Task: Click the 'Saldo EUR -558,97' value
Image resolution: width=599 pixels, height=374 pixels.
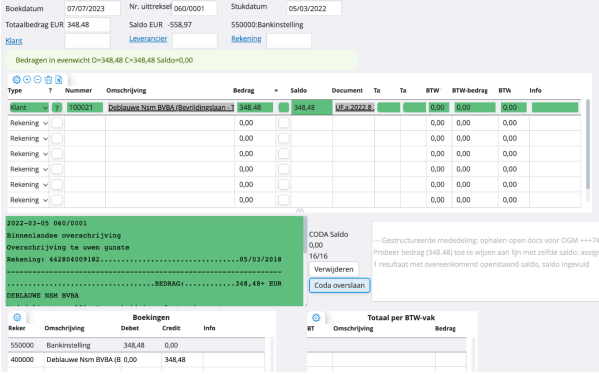Action: tap(160, 24)
